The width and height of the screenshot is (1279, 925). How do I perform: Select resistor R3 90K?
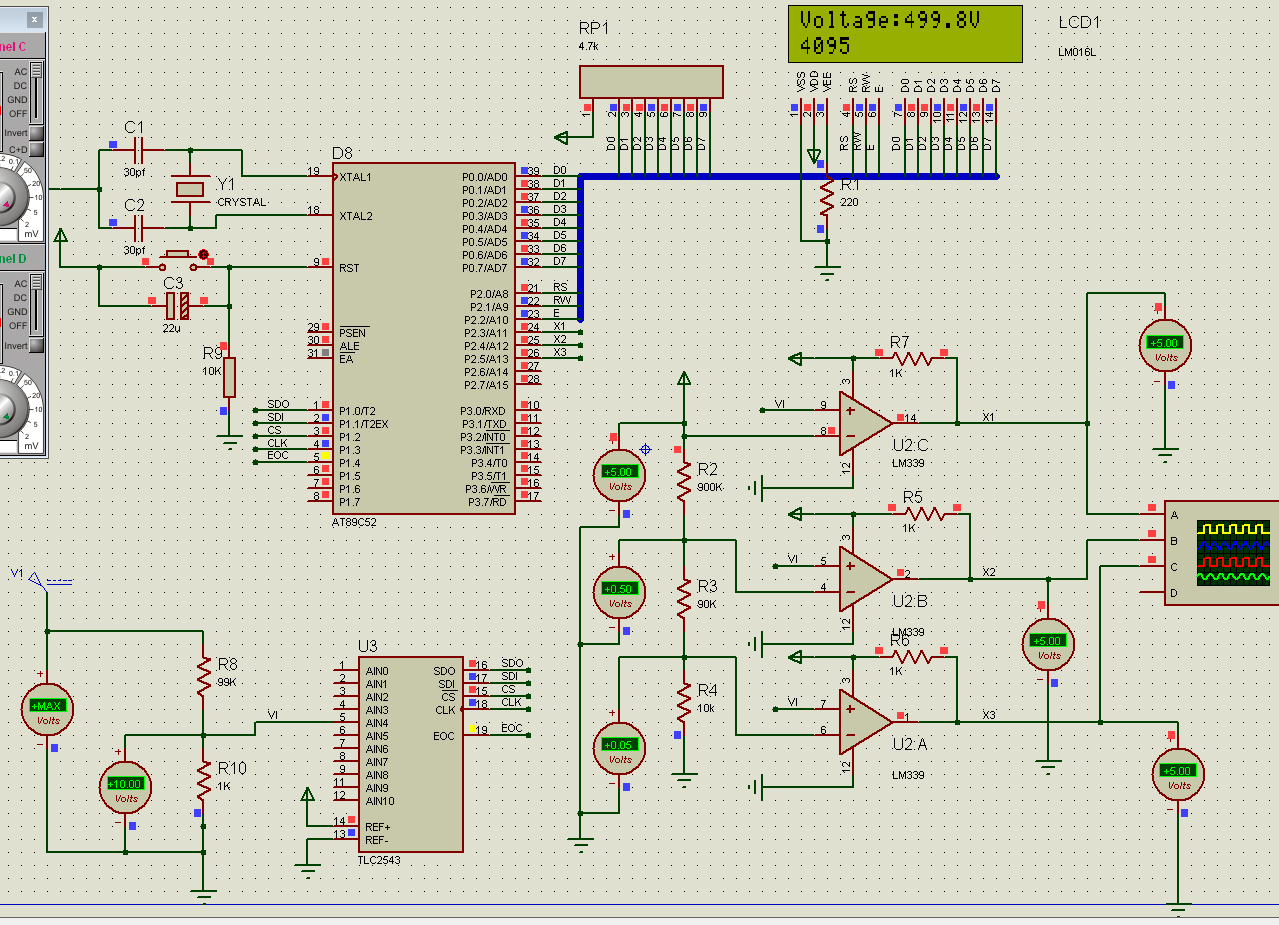tap(684, 597)
